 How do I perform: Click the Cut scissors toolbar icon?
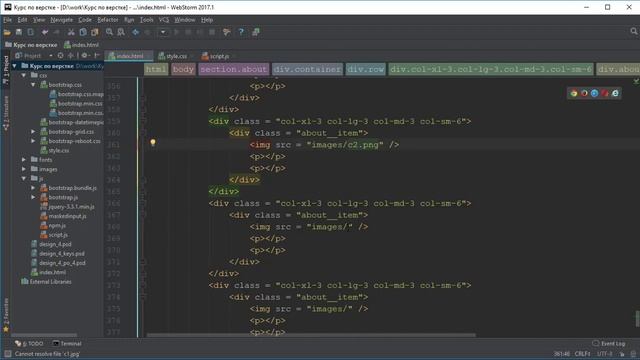71,32
